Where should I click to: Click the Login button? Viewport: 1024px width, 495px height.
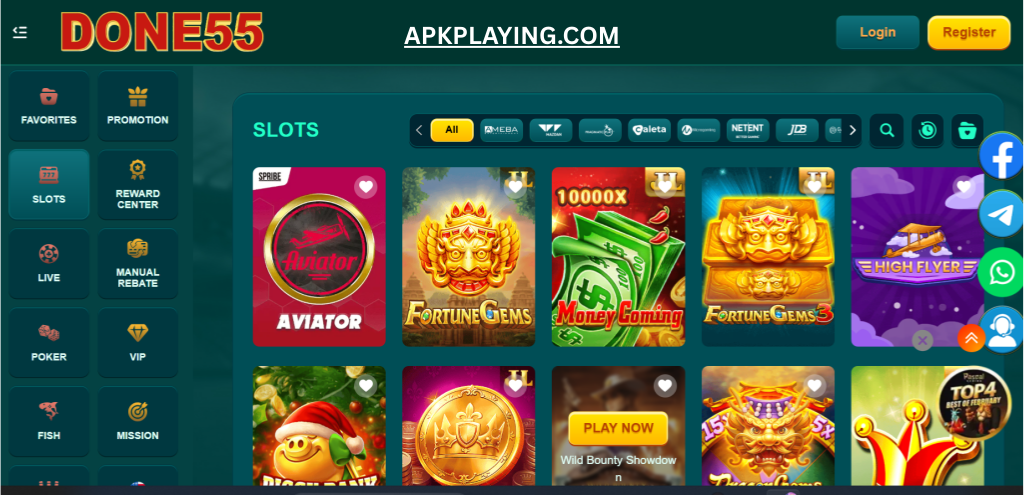point(877,33)
